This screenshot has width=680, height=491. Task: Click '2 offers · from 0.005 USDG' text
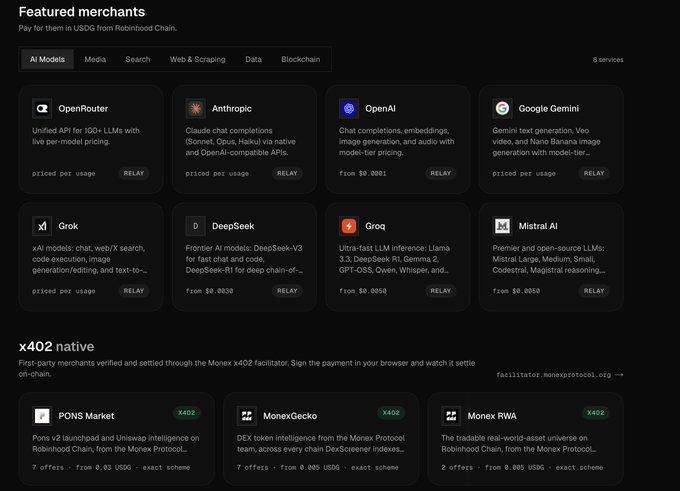coord(493,468)
